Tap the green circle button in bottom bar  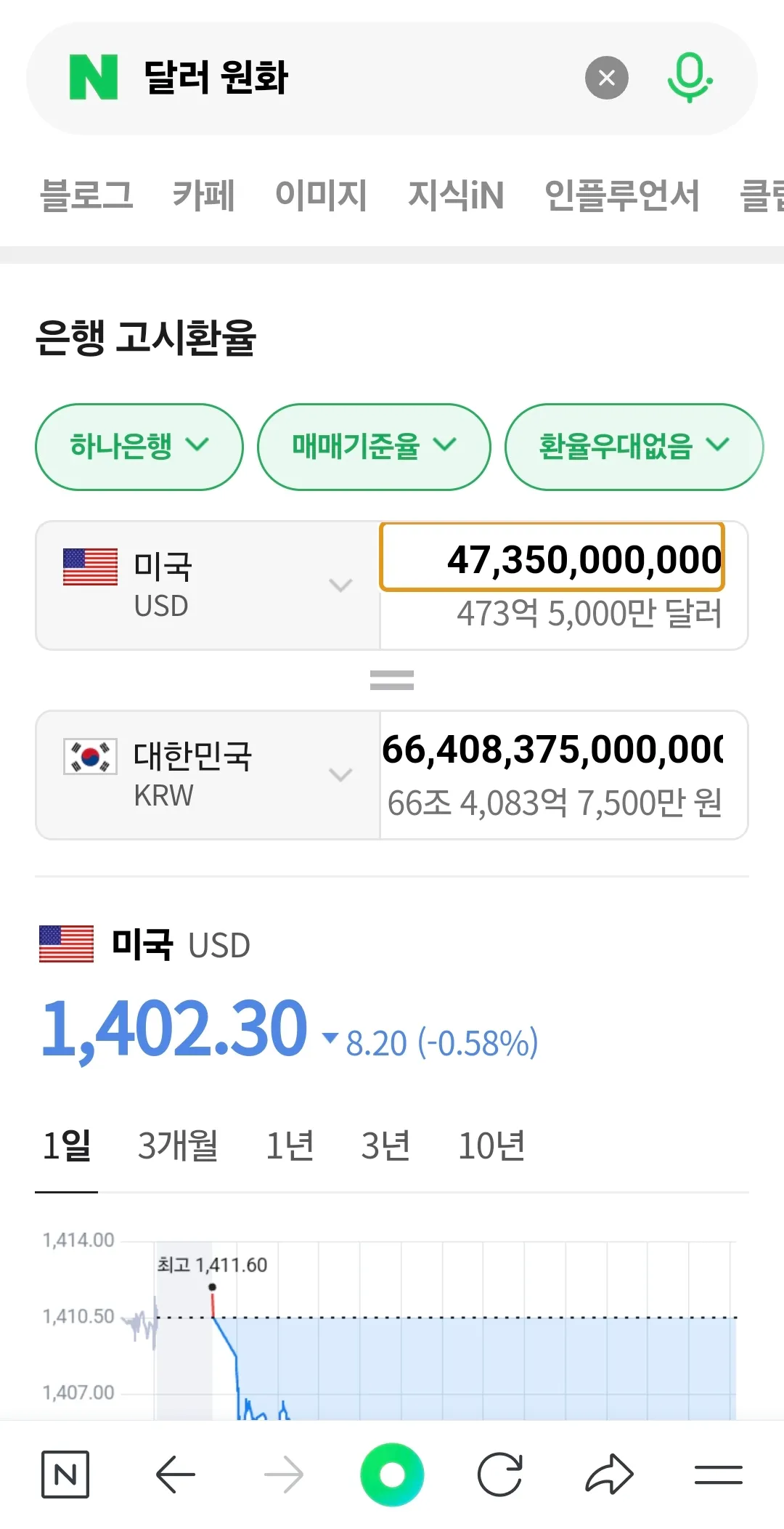pyautogui.click(x=392, y=1475)
